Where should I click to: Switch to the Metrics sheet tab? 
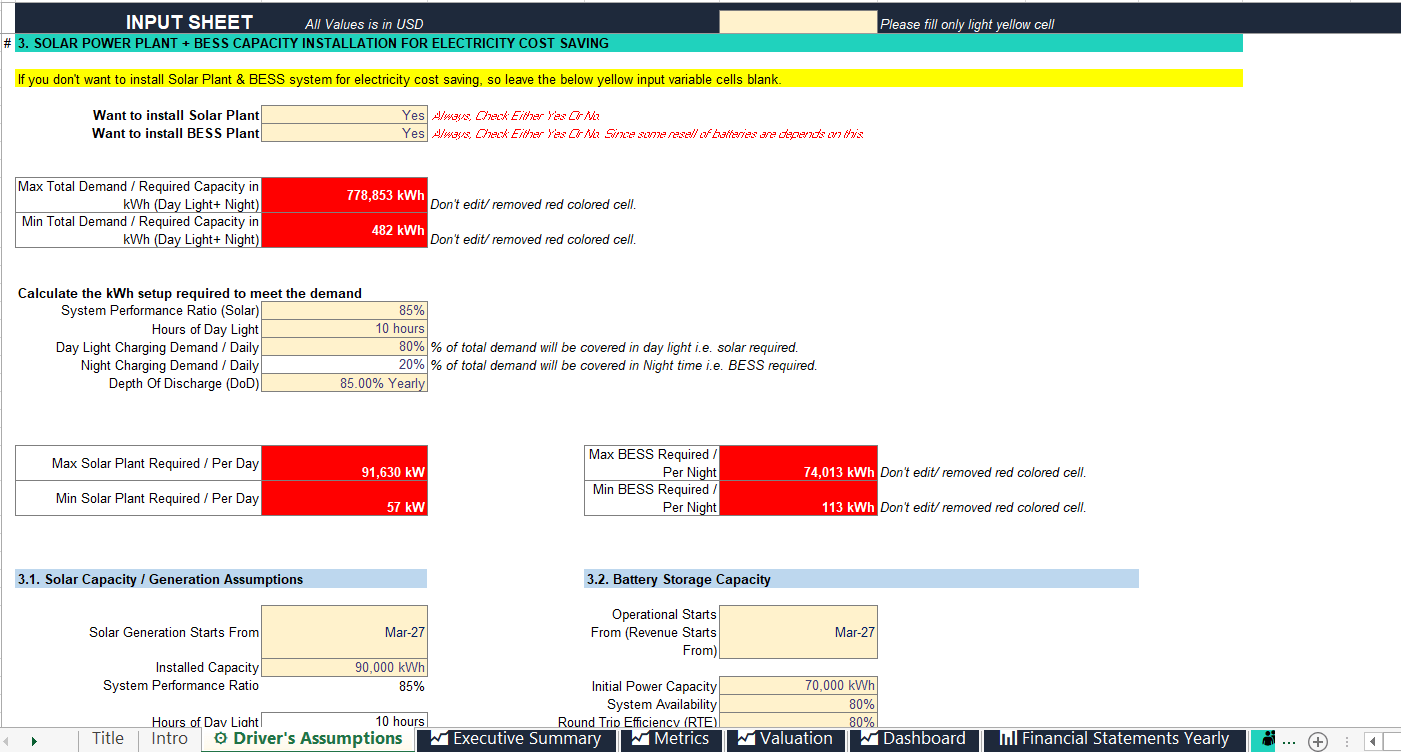click(x=669, y=739)
